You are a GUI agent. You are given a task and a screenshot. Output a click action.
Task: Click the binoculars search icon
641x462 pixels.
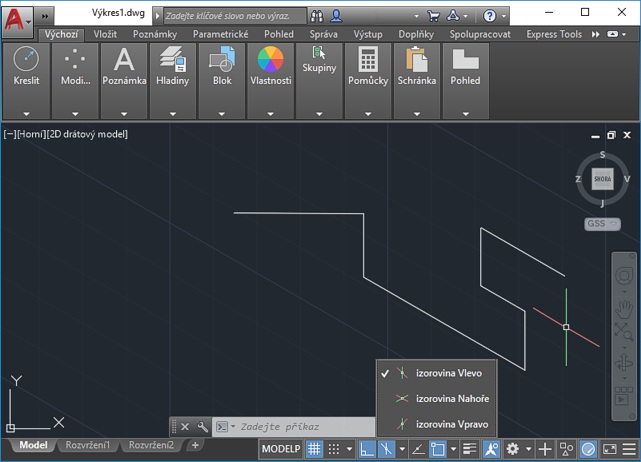pos(317,16)
